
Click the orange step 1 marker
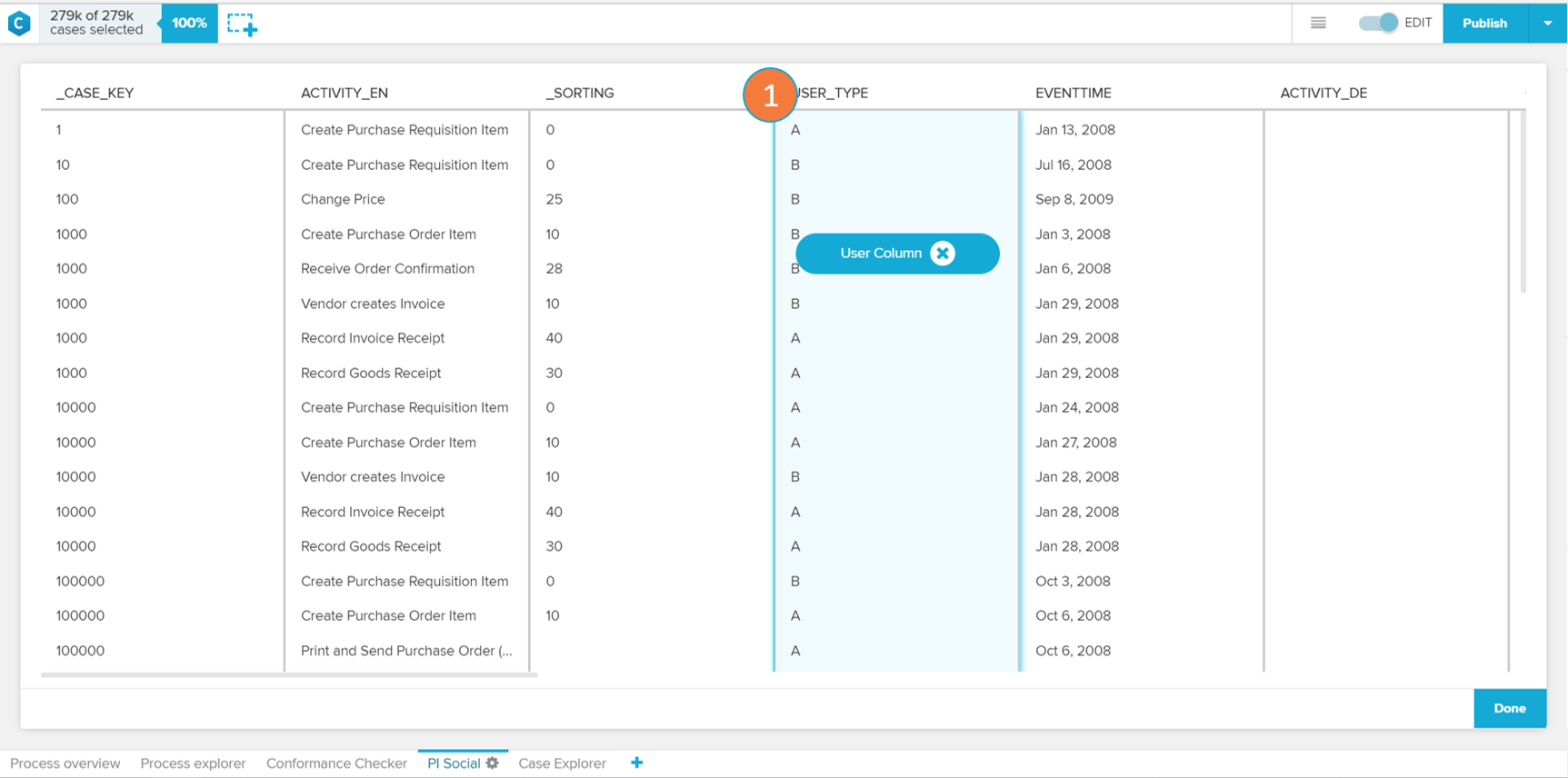click(770, 95)
